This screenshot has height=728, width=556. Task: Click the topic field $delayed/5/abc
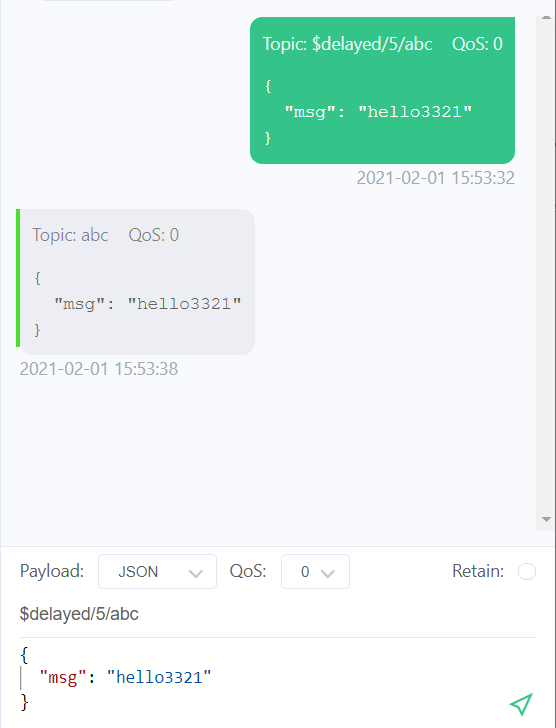(x=278, y=614)
